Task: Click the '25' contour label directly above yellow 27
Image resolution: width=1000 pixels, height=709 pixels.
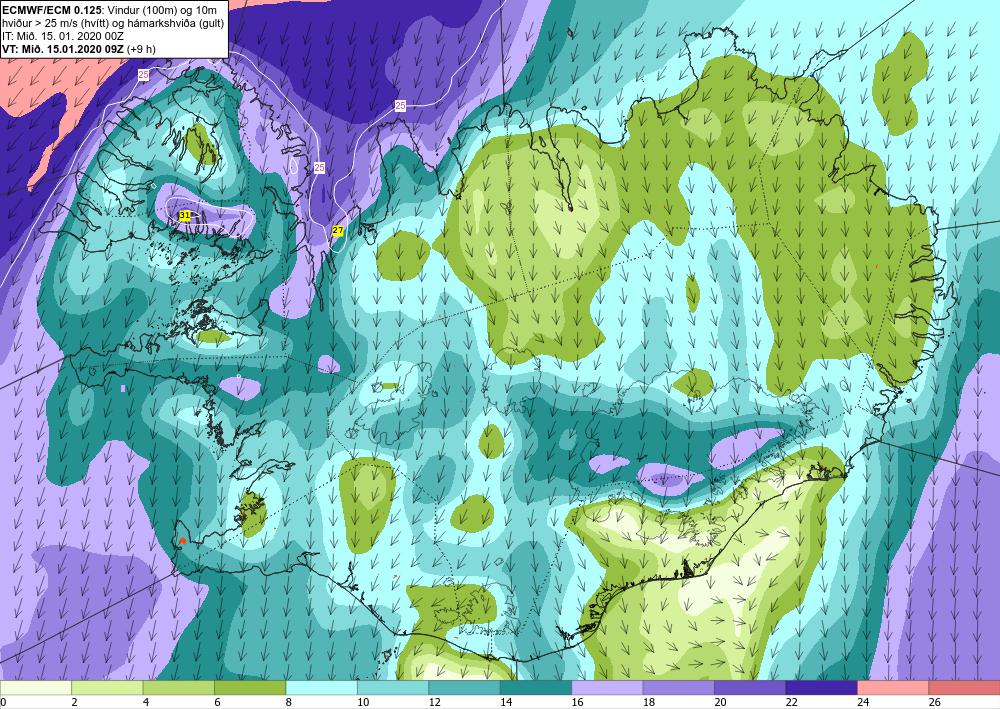Action: tap(320, 167)
